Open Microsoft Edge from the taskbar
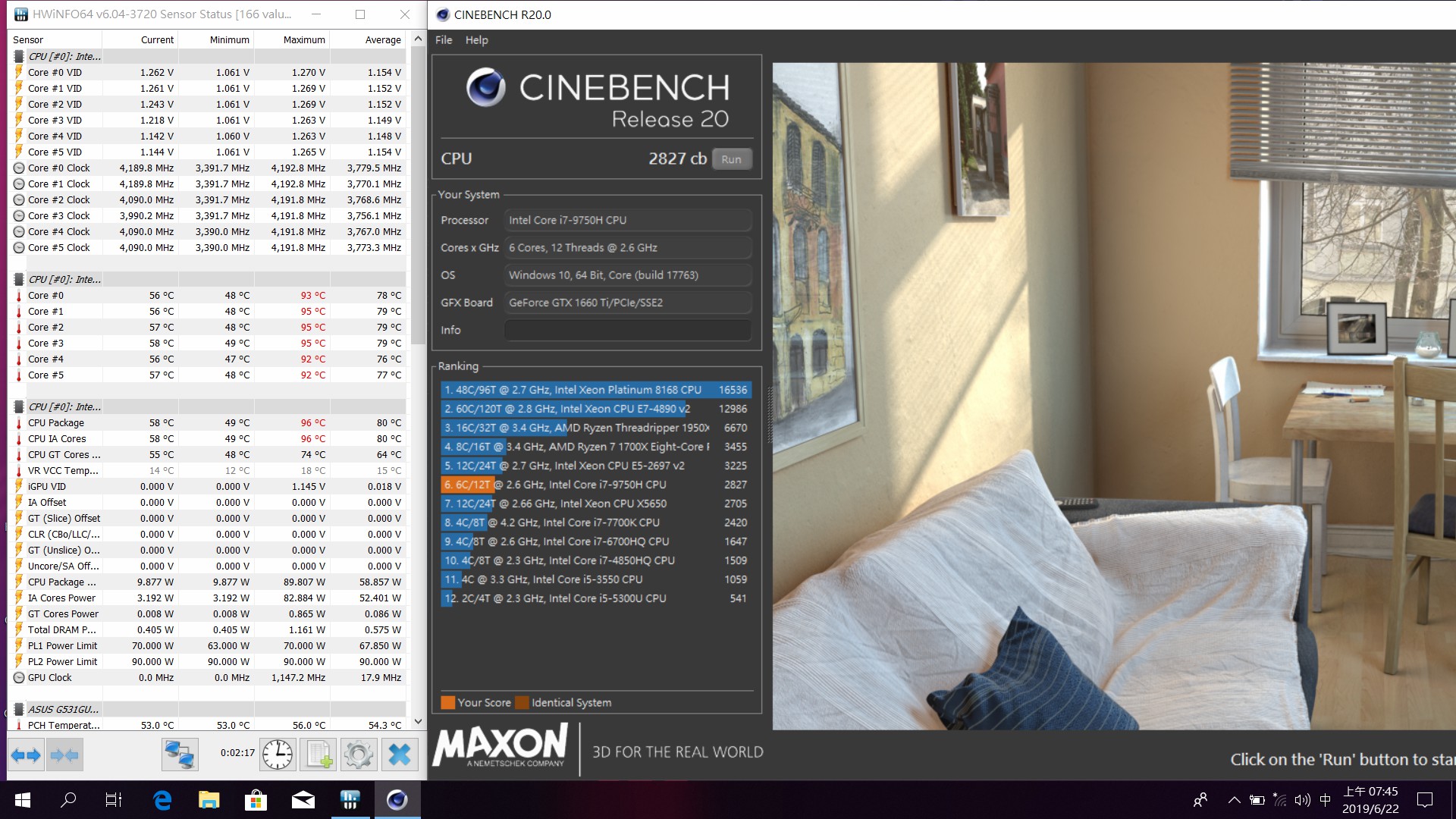 [162, 800]
